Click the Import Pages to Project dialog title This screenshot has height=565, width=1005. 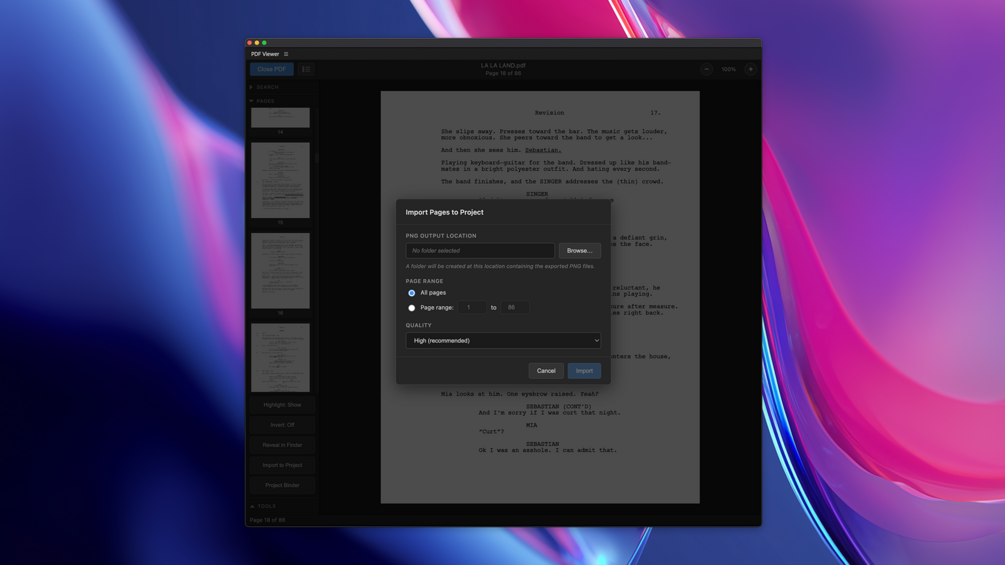(444, 212)
